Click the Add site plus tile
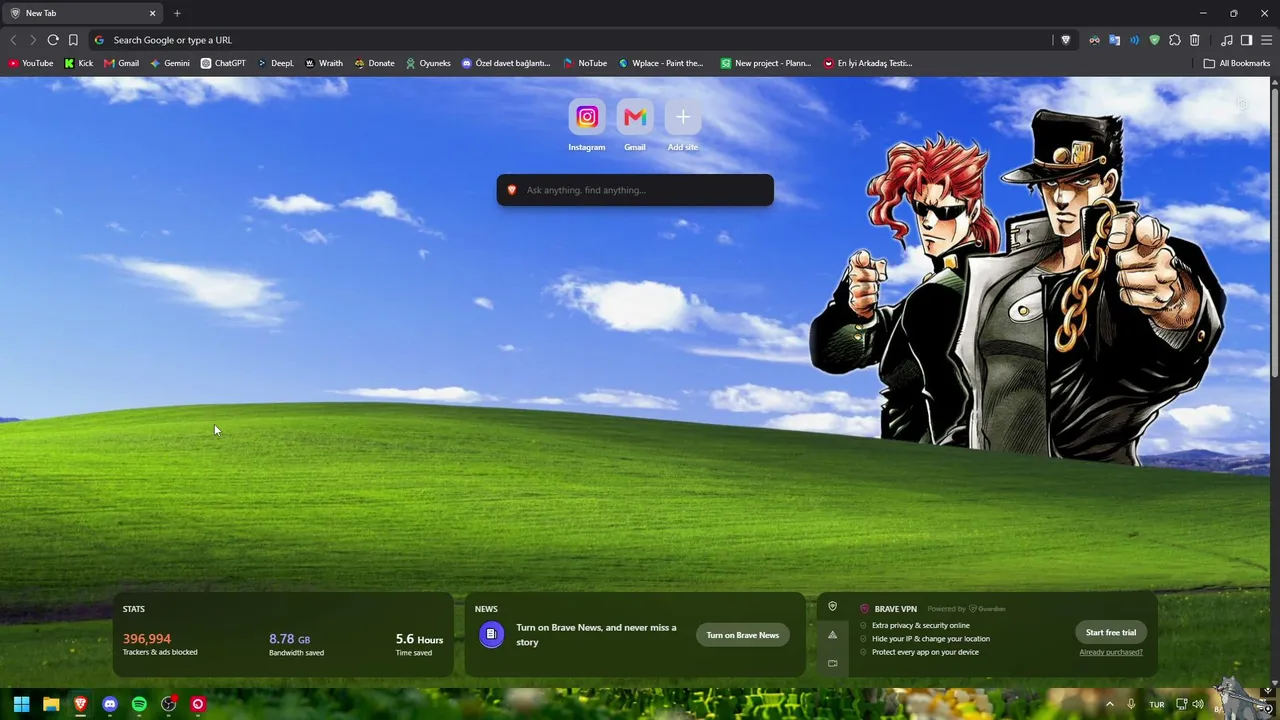This screenshot has width=1280, height=720. [683, 126]
